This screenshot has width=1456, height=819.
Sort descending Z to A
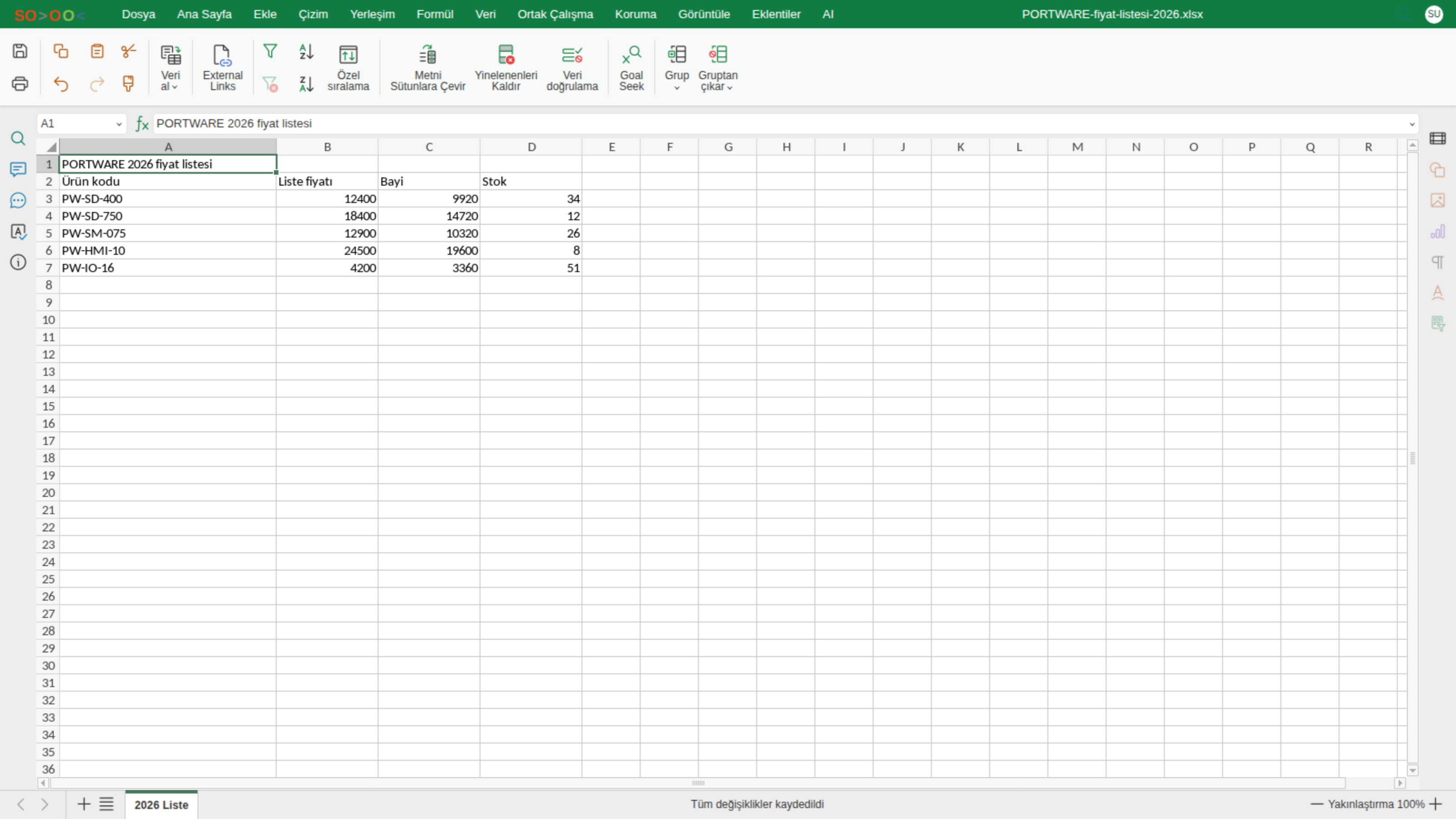coord(306,84)
